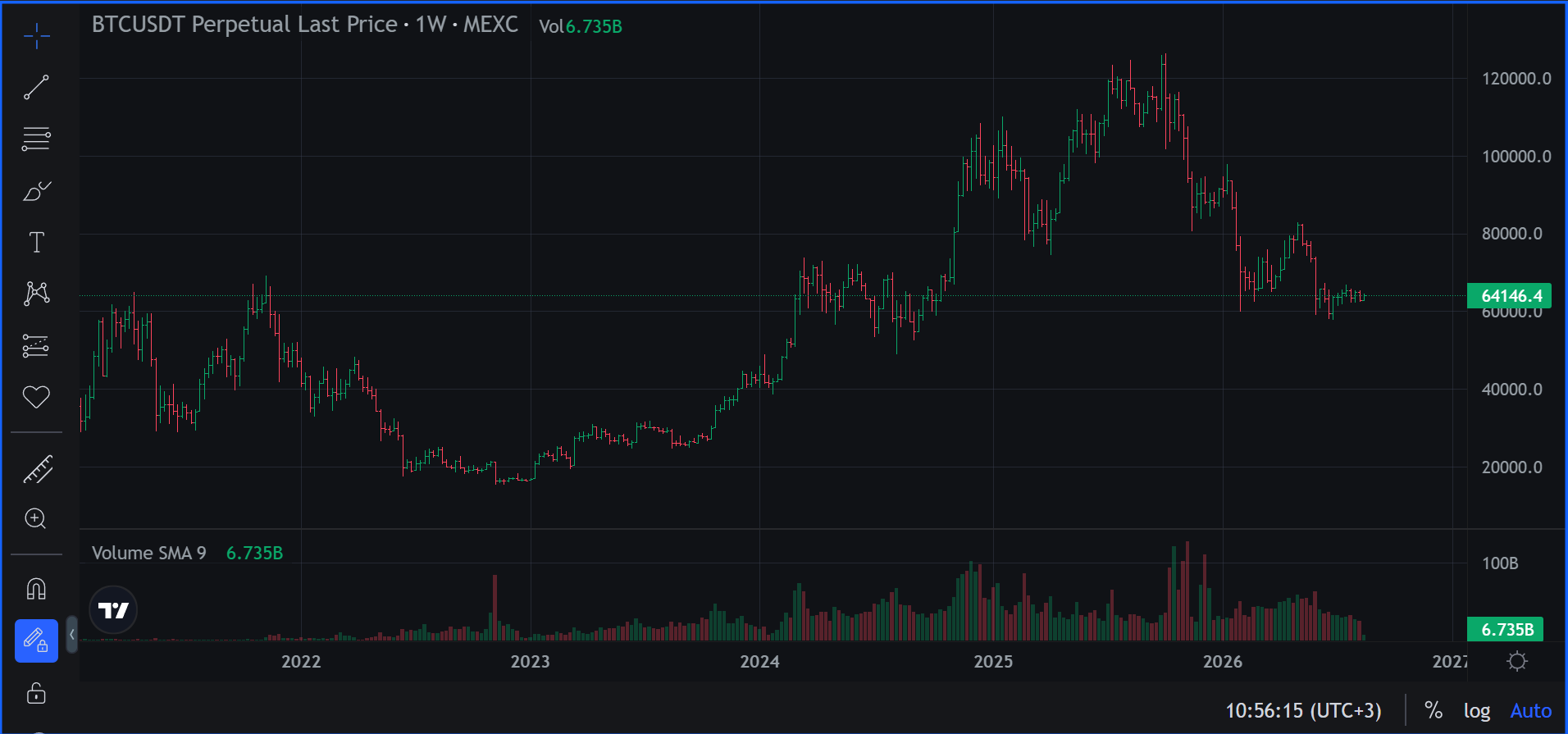Open the forecasting and position tools
The height and width of the screenshot is (734, 1568).
(37, 346)
